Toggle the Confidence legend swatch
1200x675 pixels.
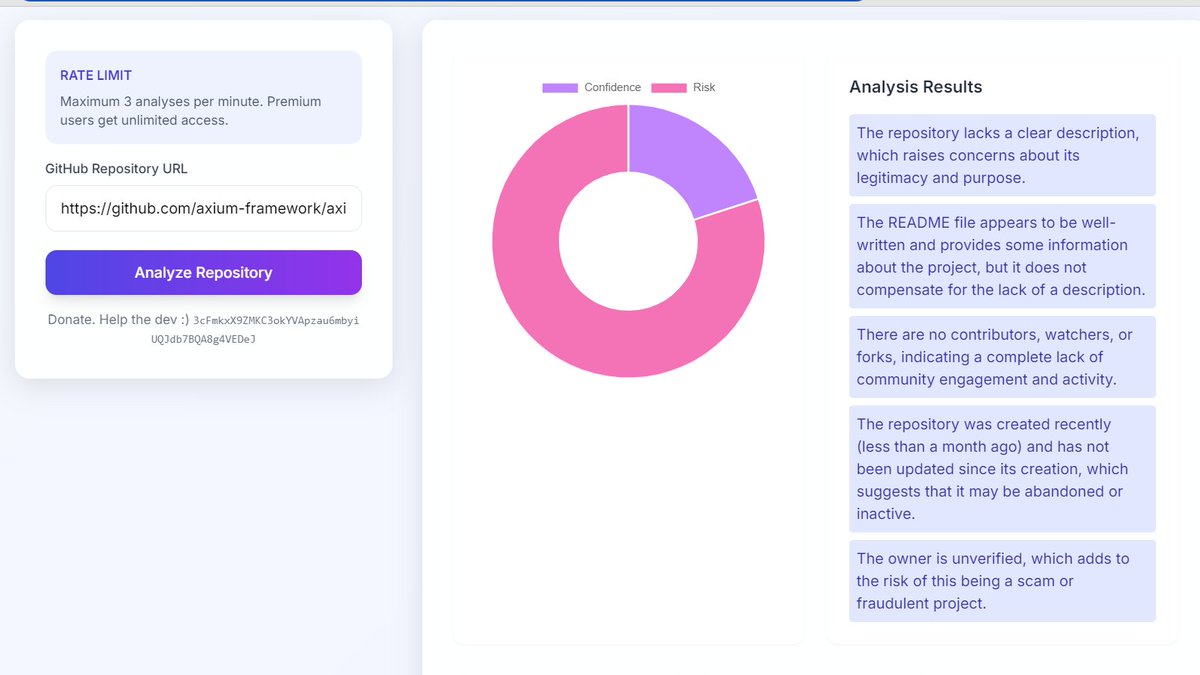click(560, 87)
